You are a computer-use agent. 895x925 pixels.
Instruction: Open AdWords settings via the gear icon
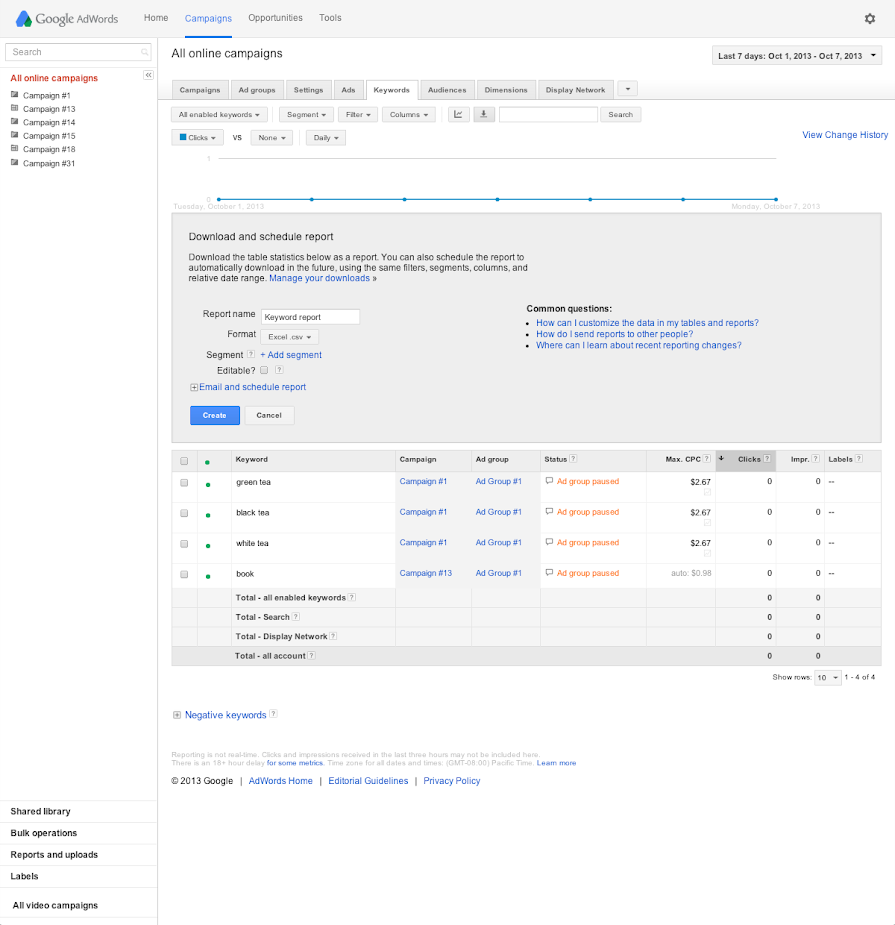(x=869, y=18)
